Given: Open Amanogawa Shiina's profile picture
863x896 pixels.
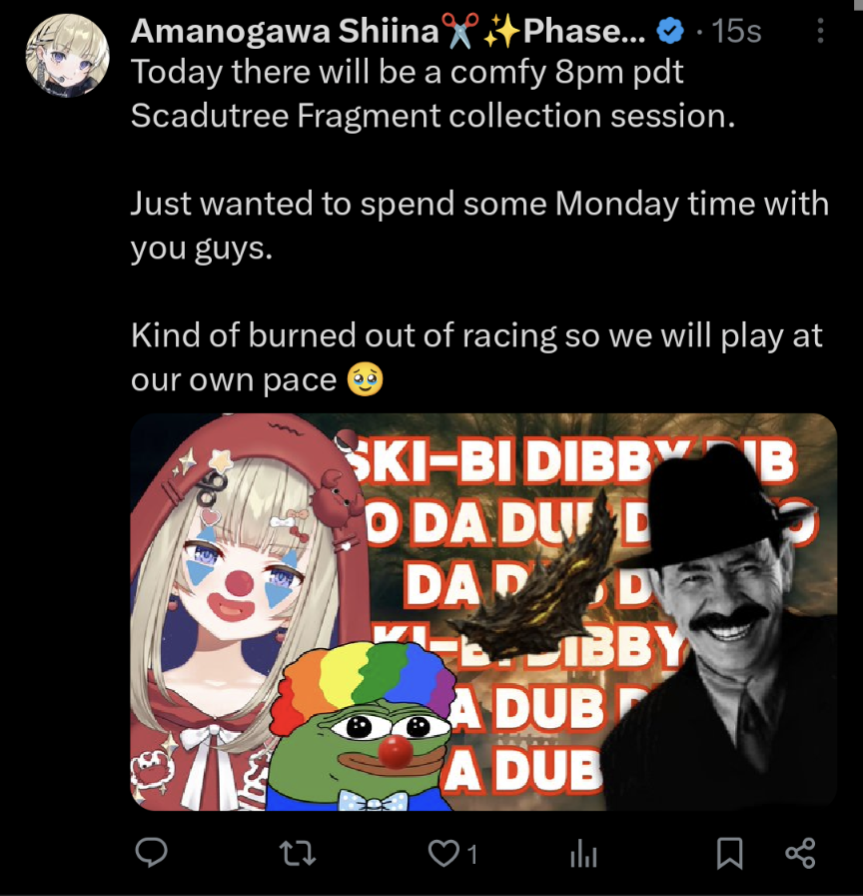Looking at the screenshot, I should click(67, 55).
